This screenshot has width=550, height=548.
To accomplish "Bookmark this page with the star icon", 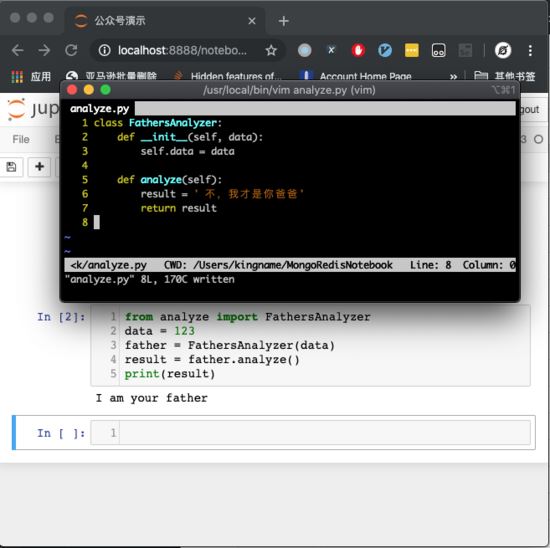I will (271, 51).
